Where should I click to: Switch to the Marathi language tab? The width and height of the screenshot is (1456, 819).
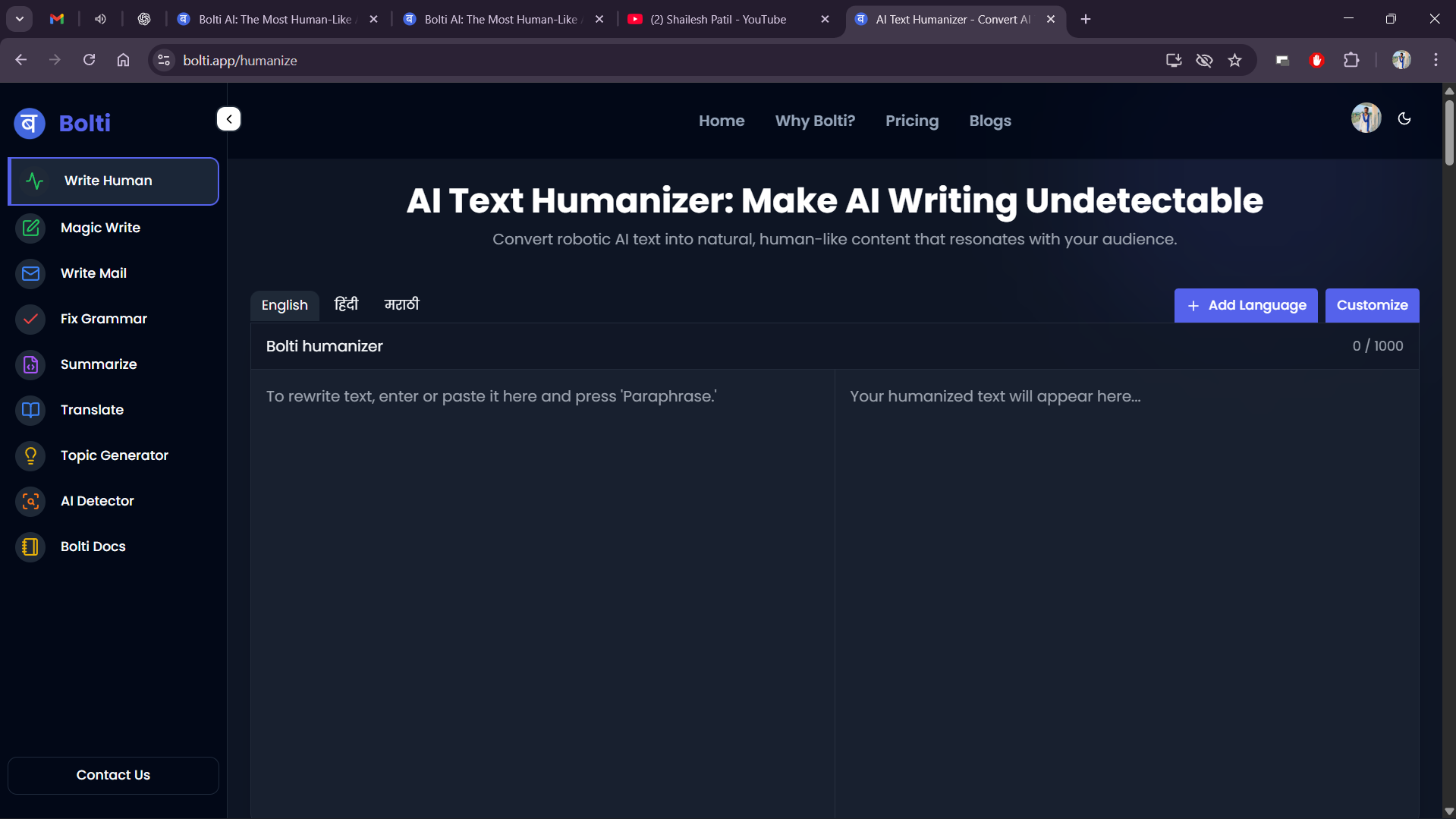[x=401, y=305]
